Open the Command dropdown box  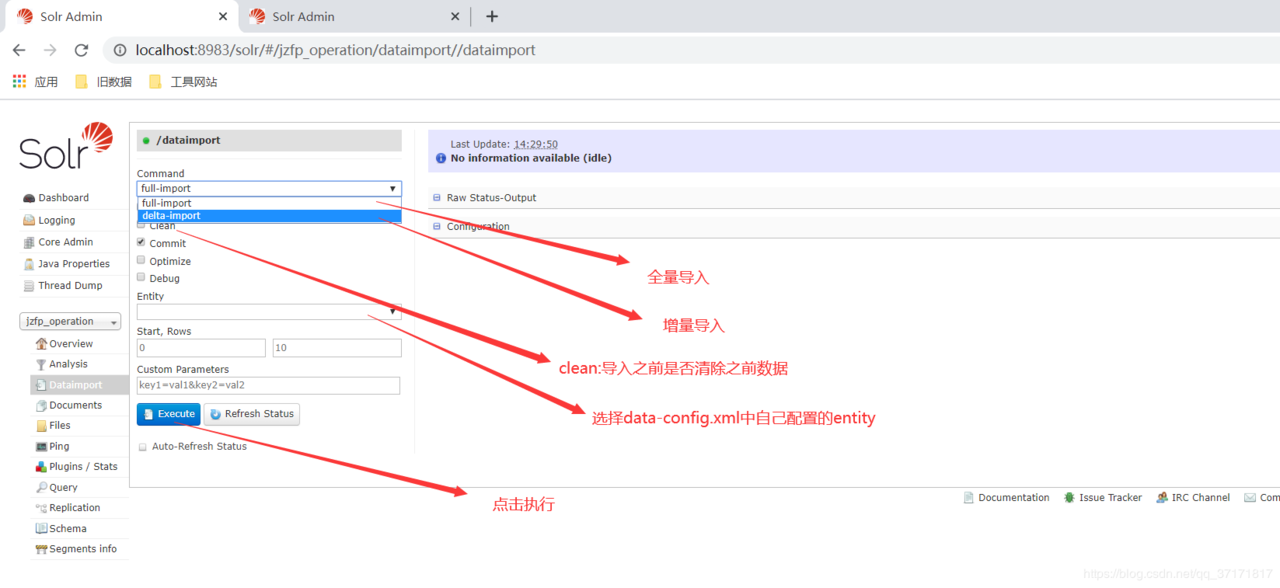[269, 188]
